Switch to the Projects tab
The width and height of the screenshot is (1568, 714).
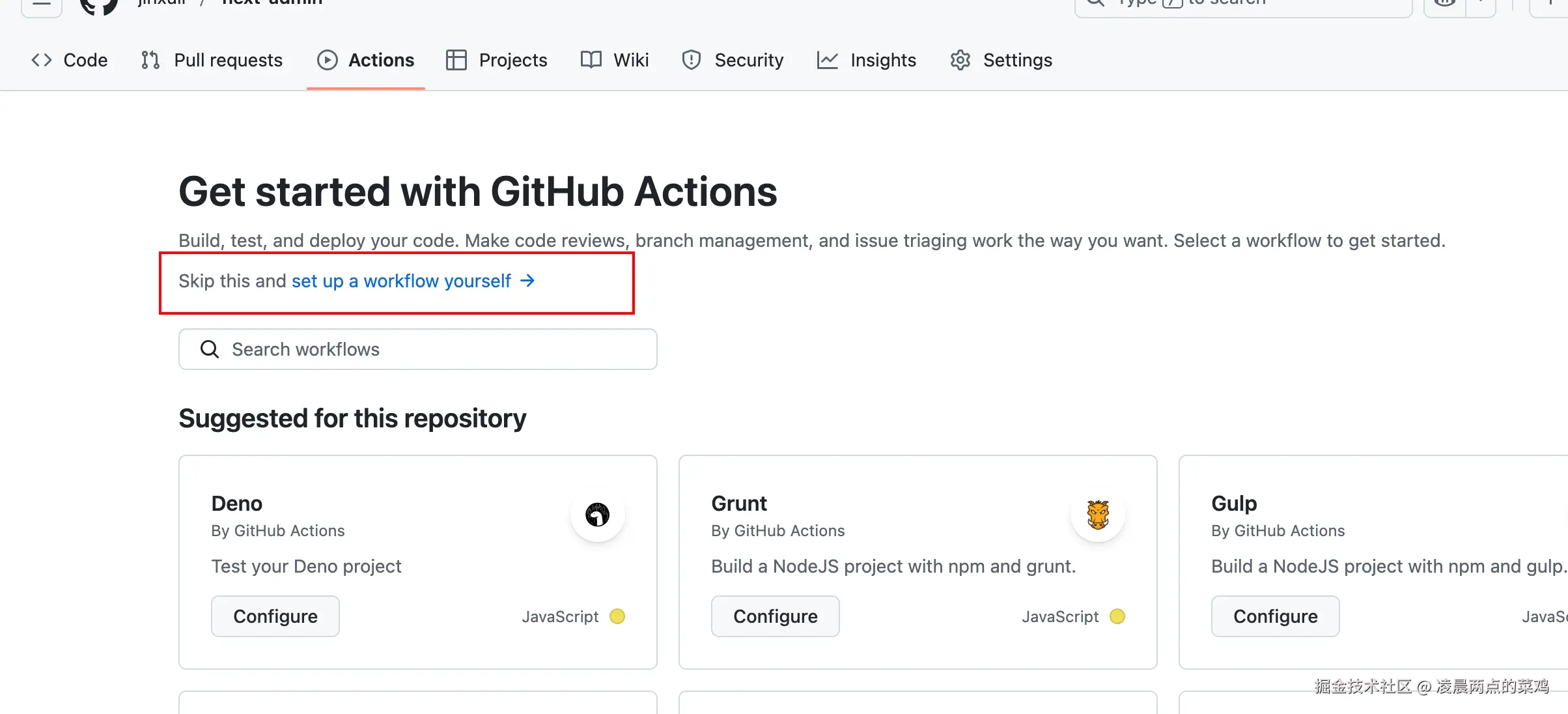(x=497, y=60)
